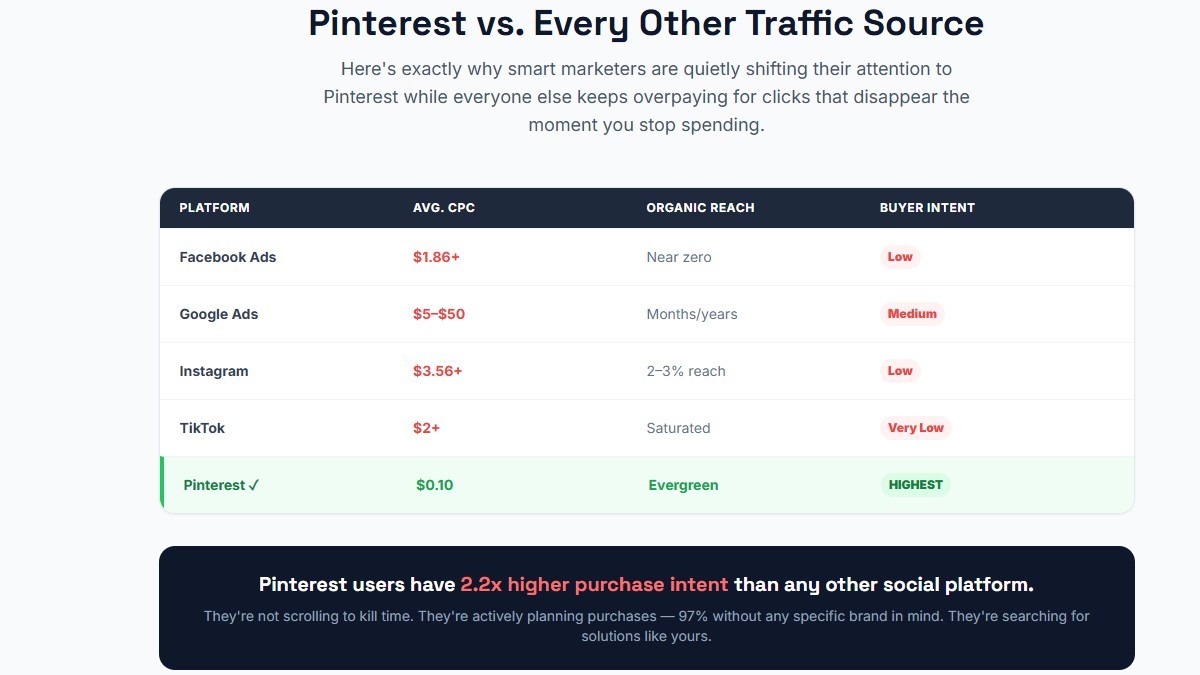Click the PLATFORM column header

[214, 208]
